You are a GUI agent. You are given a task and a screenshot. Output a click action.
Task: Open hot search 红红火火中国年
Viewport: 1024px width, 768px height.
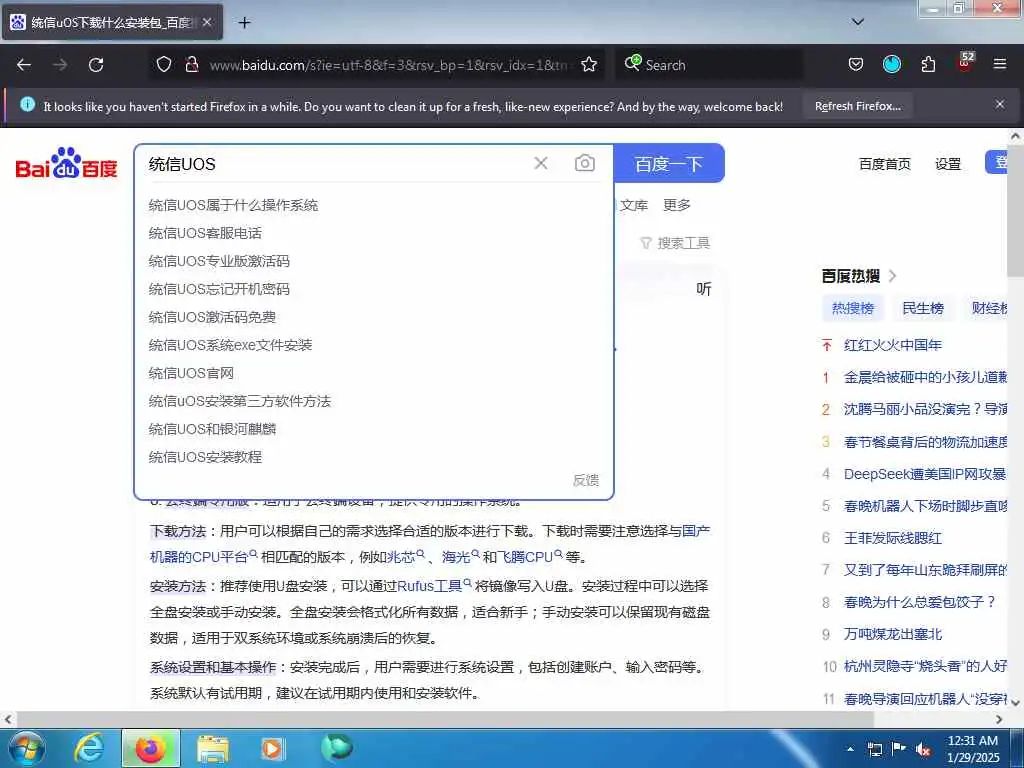click(892, 345)
